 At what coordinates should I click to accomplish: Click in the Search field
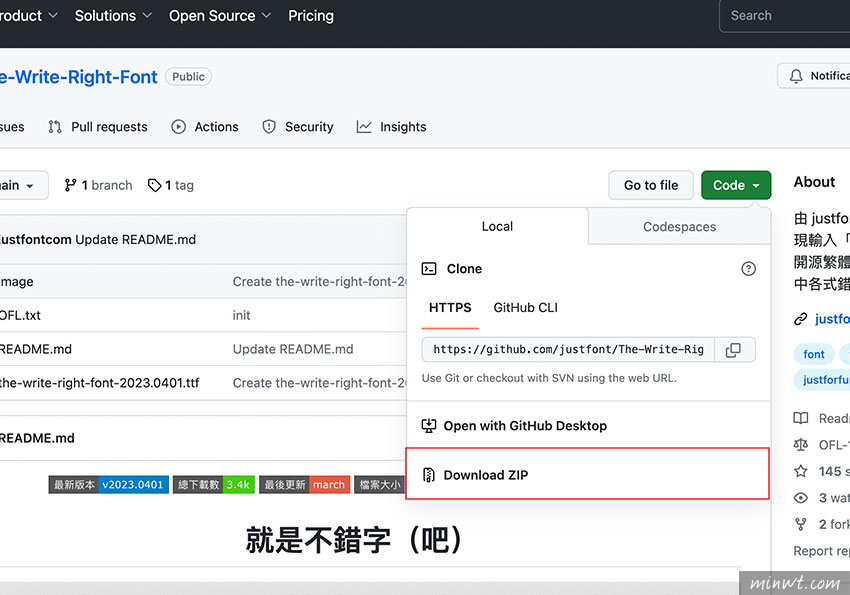click(x=784, y=16)
